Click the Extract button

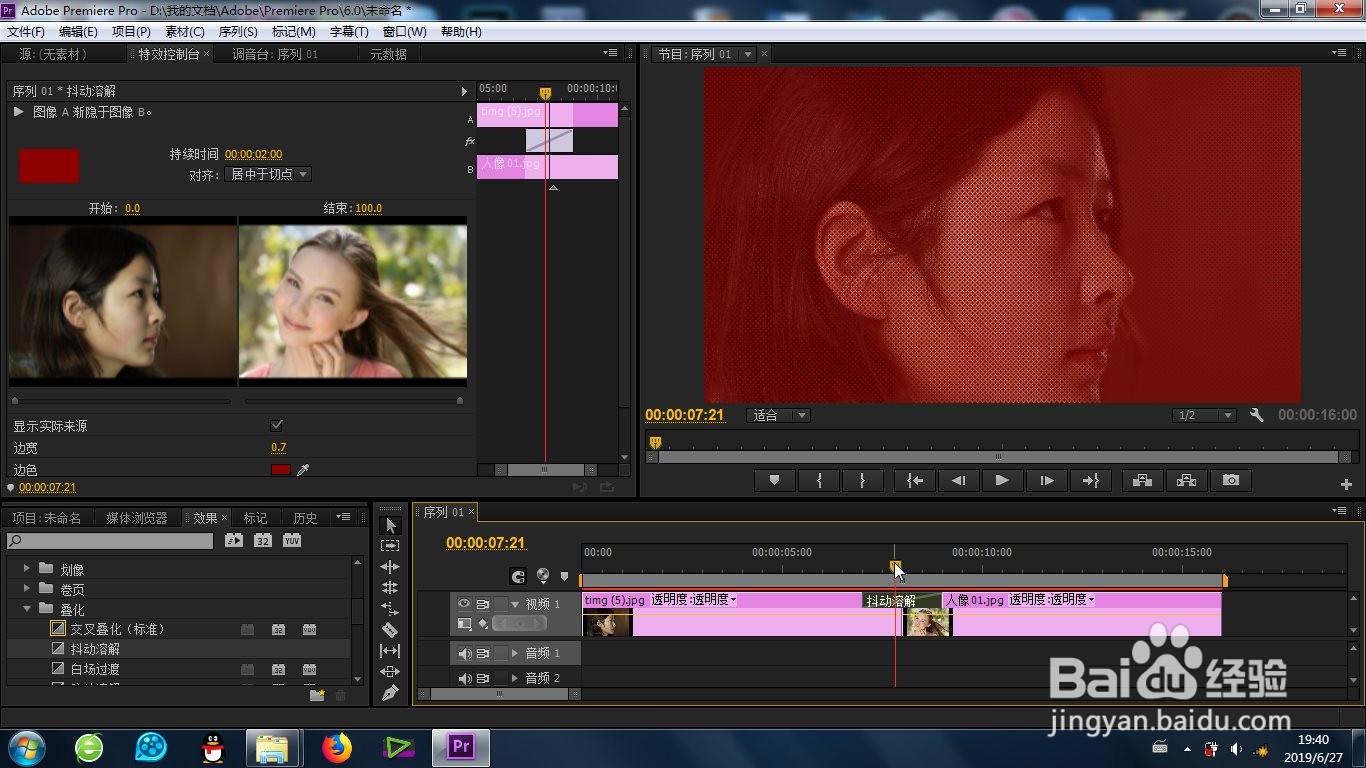tap(1186, 481)
